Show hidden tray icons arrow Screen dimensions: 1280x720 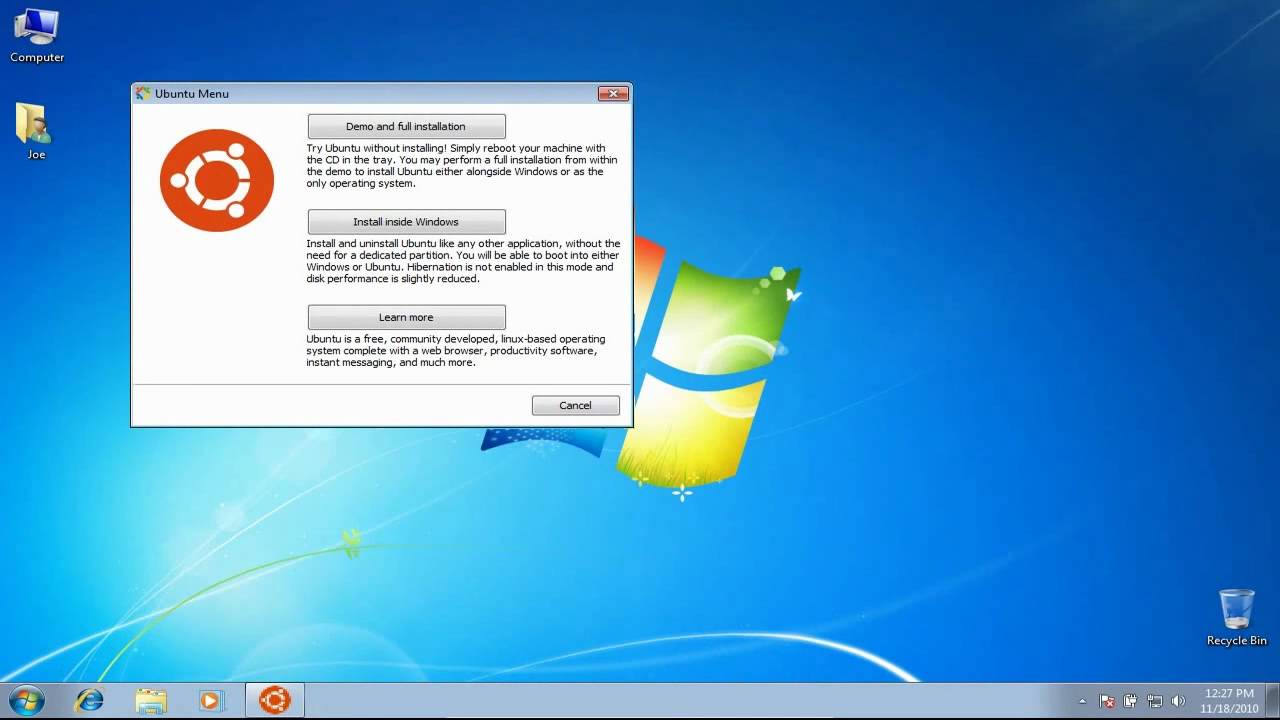(x=1082, y=701)
